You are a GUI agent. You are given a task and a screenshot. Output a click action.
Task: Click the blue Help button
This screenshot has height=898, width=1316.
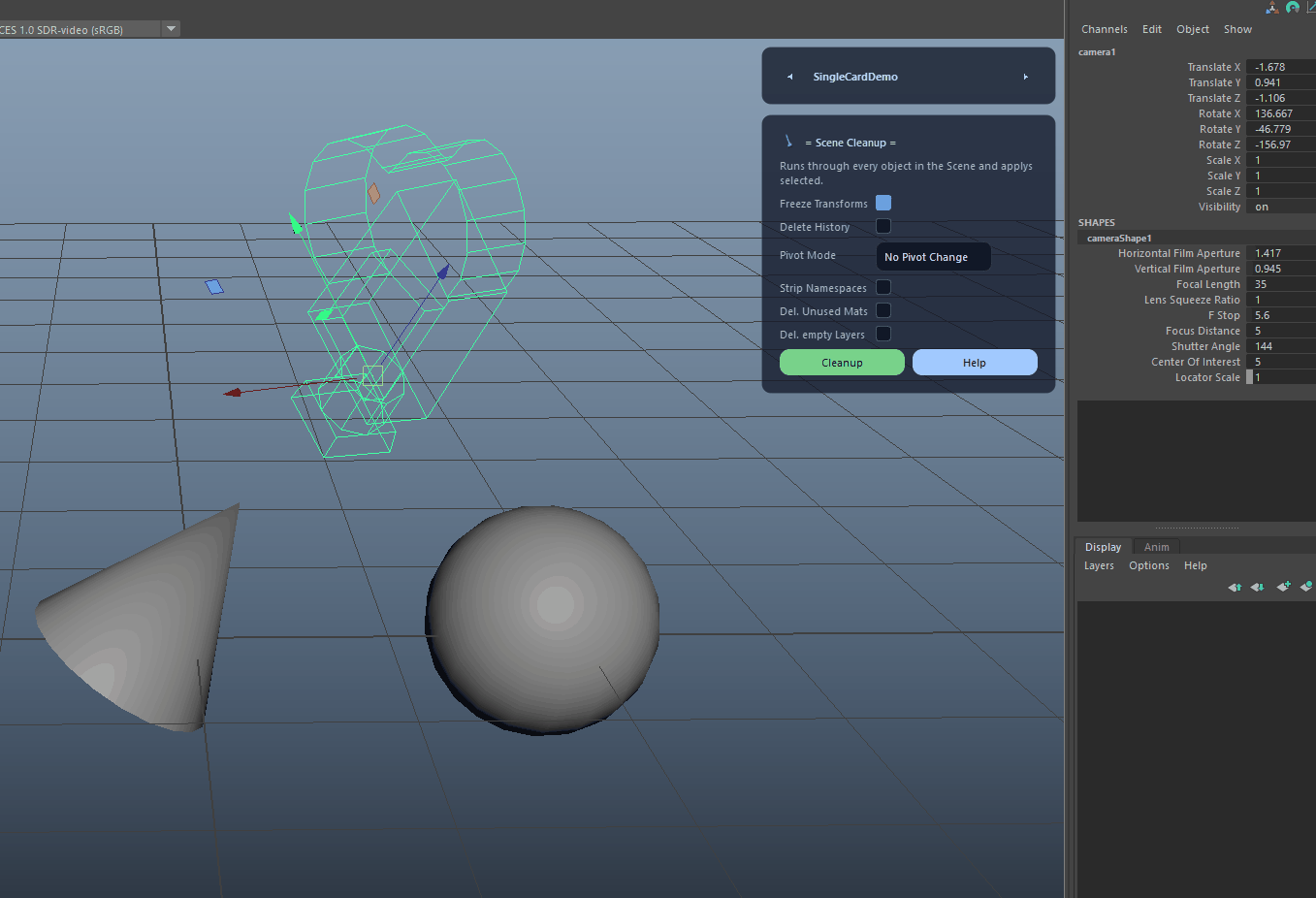click(x=975, y=363)
